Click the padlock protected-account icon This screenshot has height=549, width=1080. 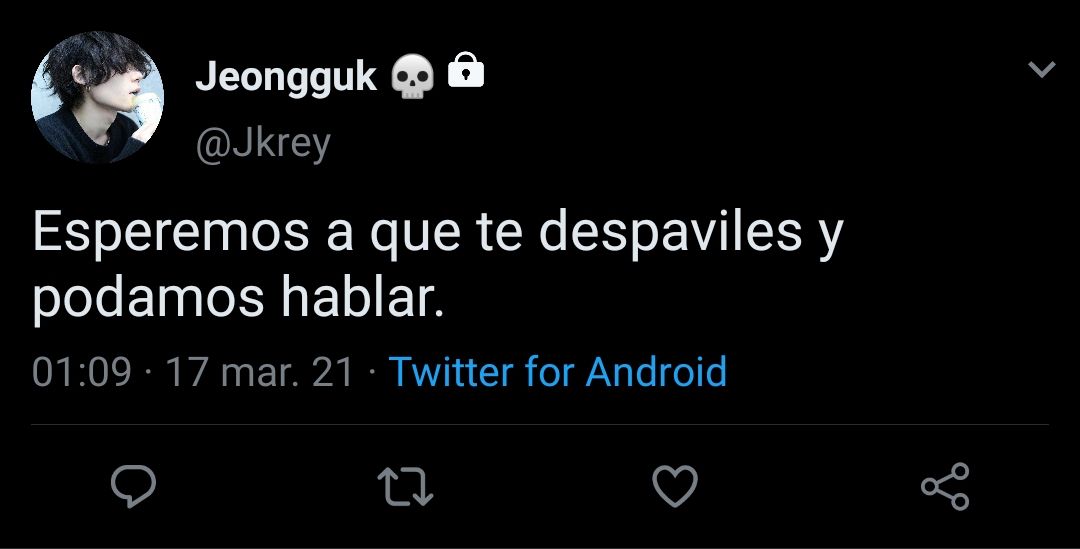point(466,70)
